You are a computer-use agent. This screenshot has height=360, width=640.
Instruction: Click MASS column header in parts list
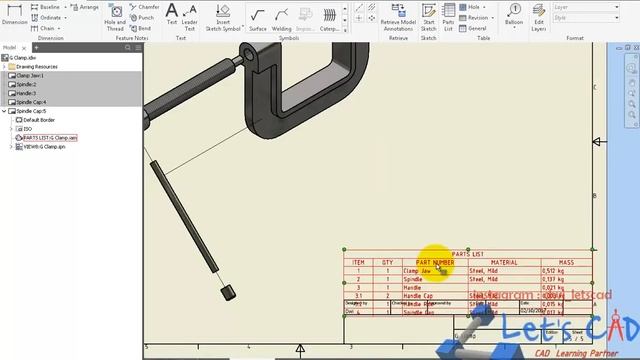pyautogui.click(x=567, y=262)
